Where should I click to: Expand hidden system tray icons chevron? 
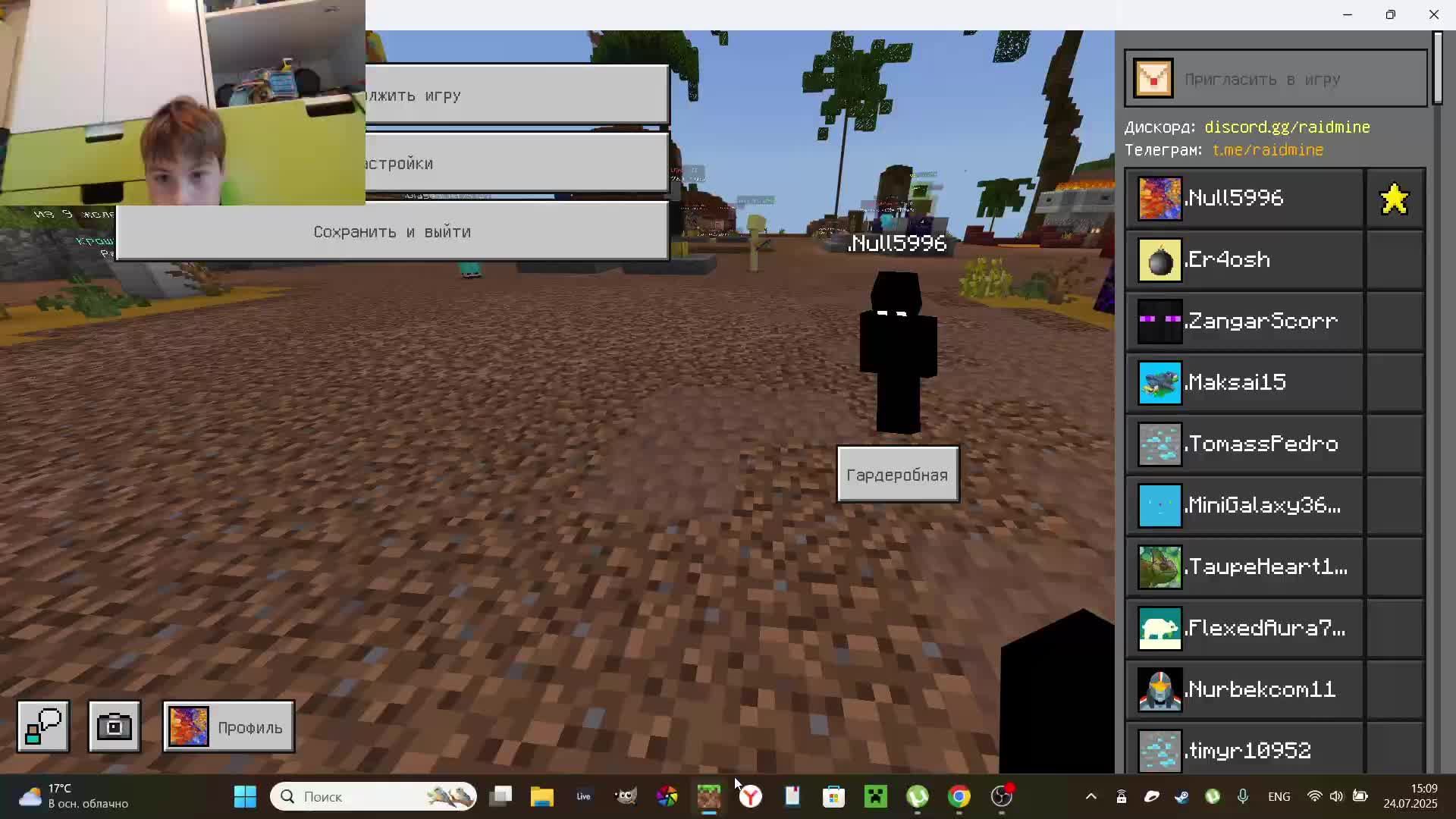[x=1090, y=796]
